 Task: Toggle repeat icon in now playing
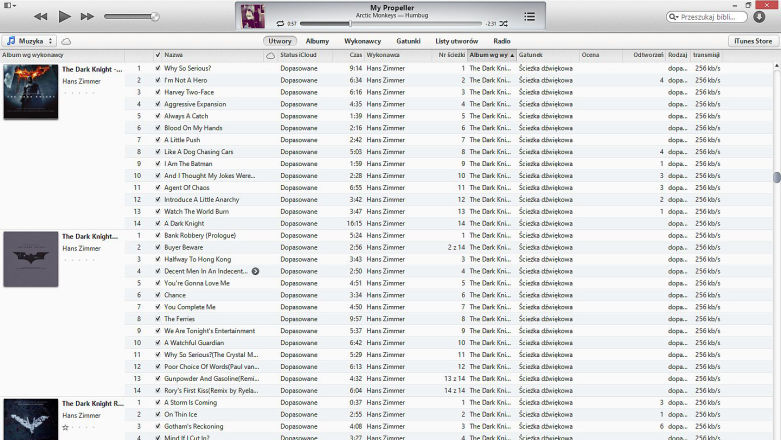coord(280,23)
